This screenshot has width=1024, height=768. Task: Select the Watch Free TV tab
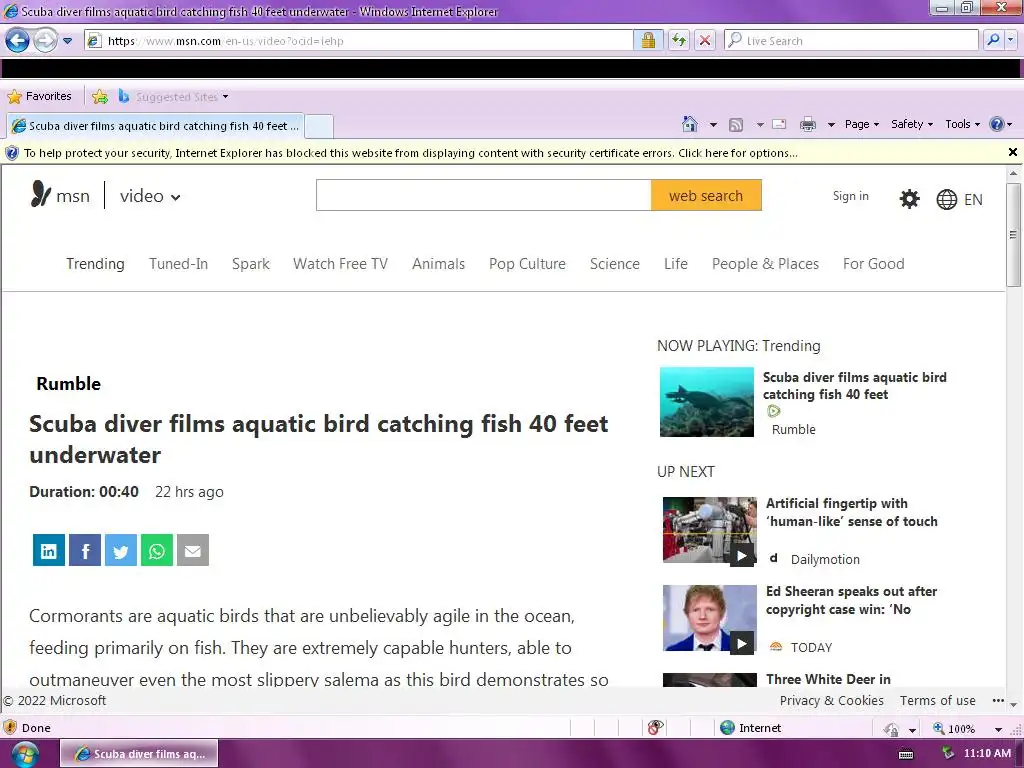(x=340, y=264)
